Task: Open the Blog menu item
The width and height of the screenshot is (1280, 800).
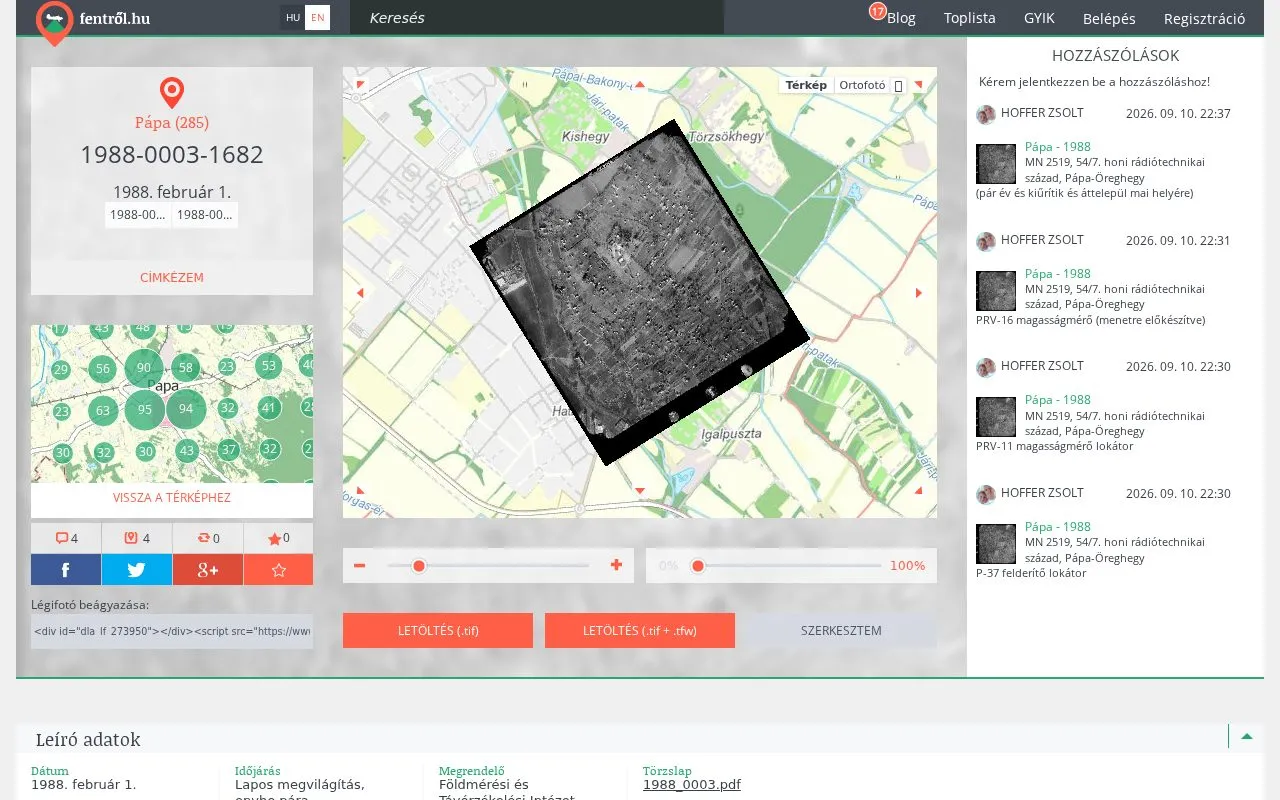Action: 901,18
